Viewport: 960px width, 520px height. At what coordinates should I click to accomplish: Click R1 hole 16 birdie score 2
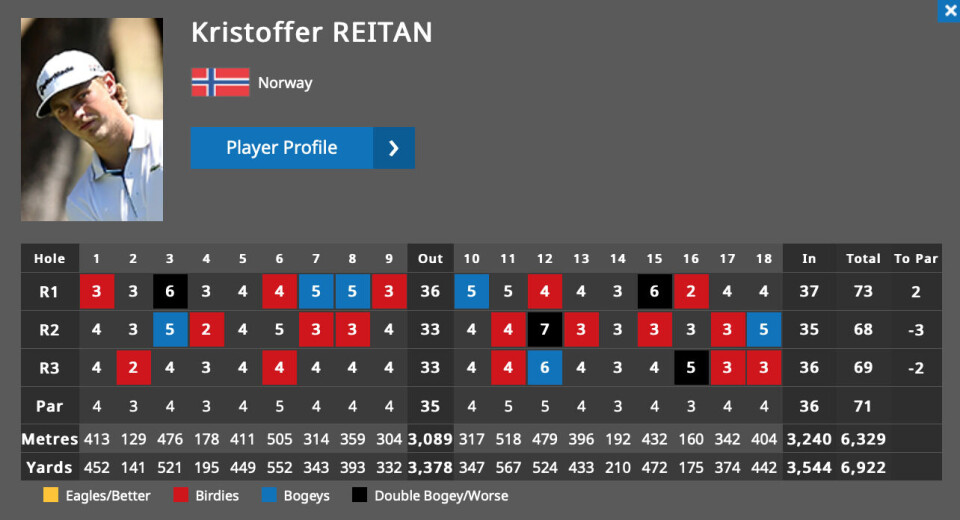[691, 292]
